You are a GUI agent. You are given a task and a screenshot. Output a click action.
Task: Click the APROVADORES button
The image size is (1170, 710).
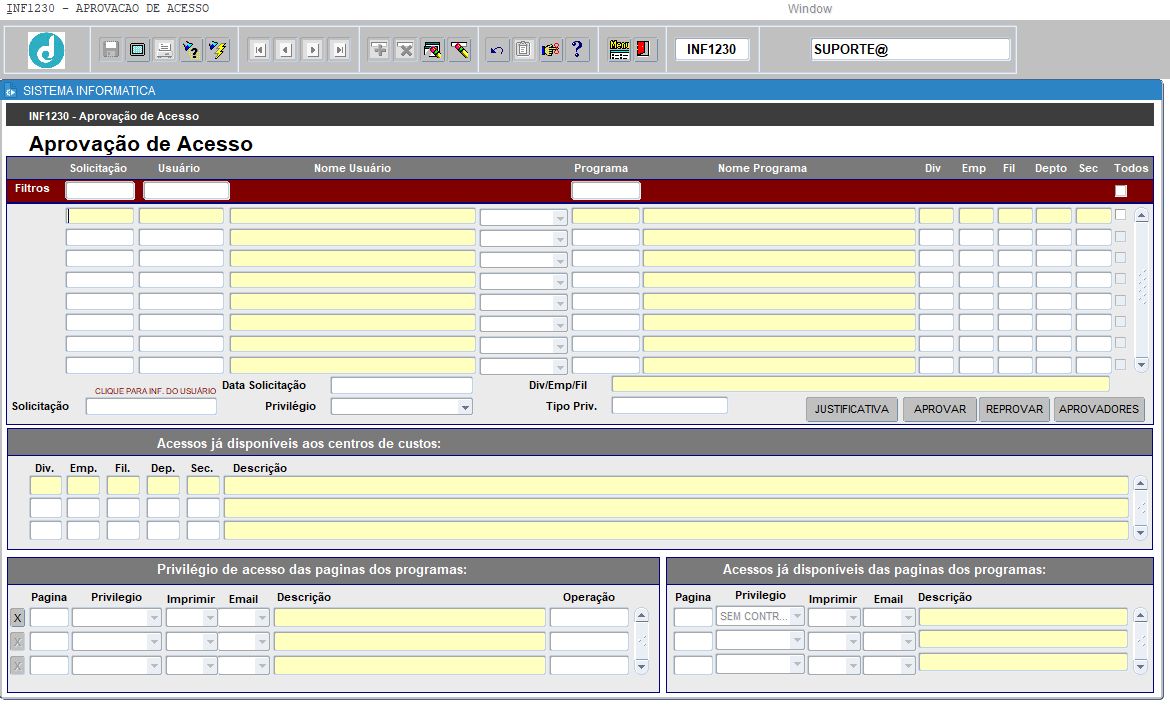pyautogui.click(x=1099, y=409)
